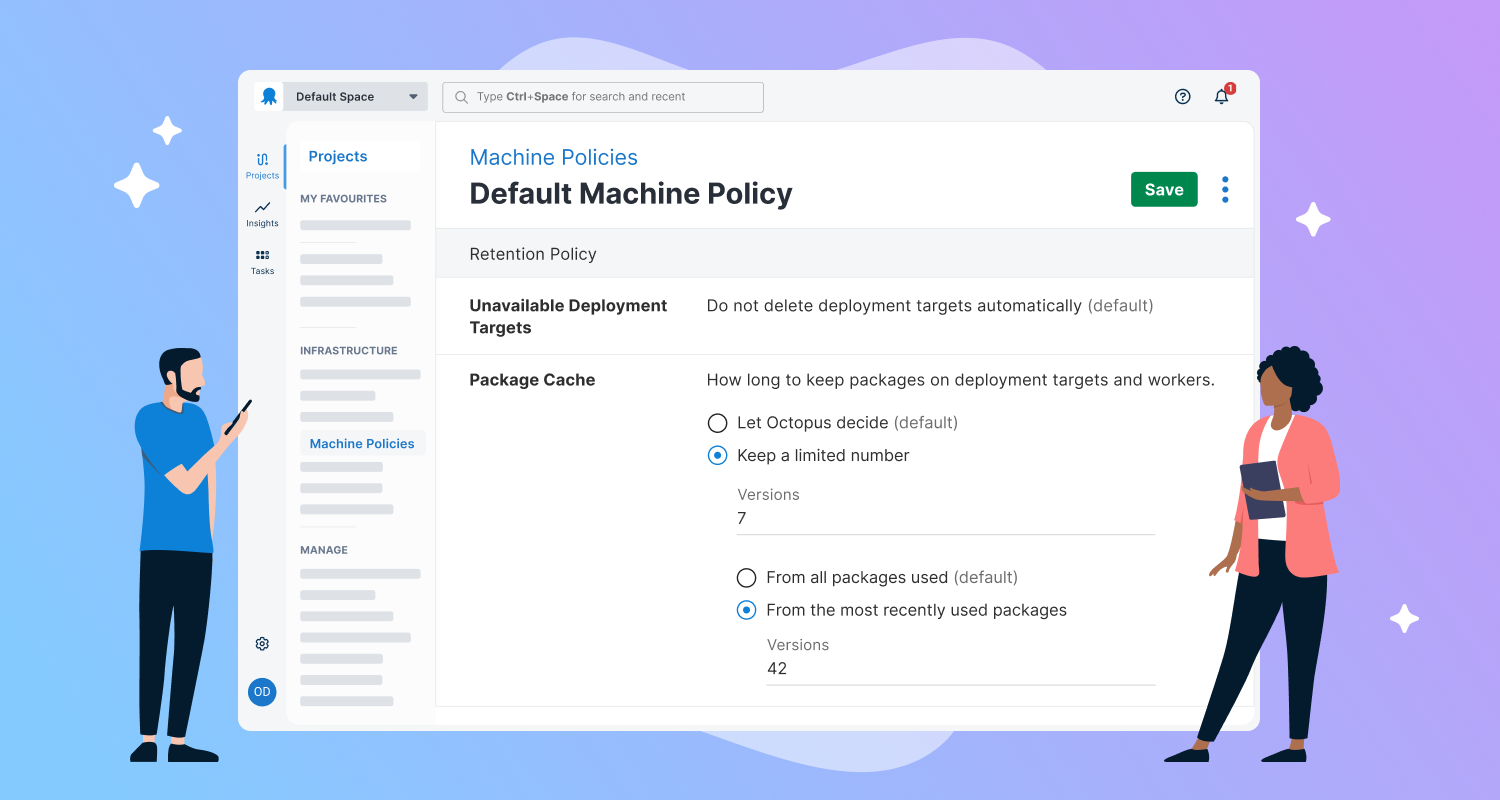Click the Versions field containing 7
Image resolution: width=1500 pixels, height=800 pixels.
[x=946, y=519]
